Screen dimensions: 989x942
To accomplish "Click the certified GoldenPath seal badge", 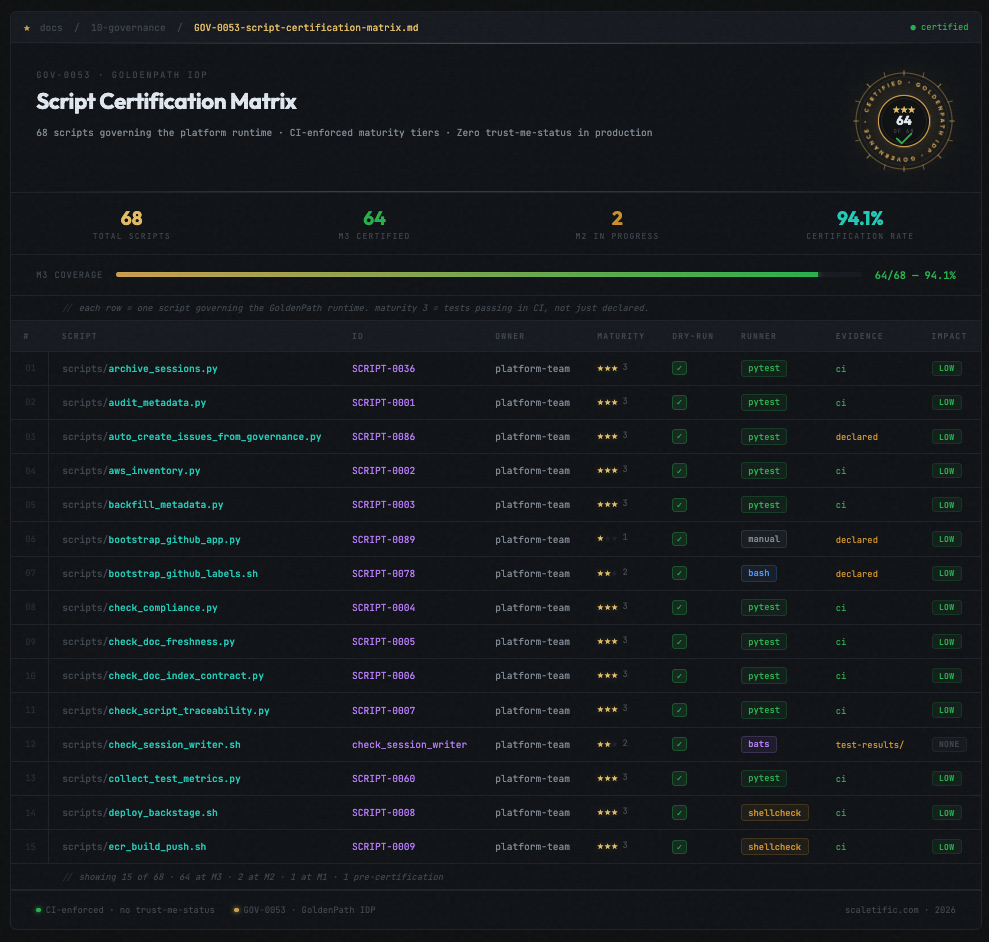I will pos(903,121).
